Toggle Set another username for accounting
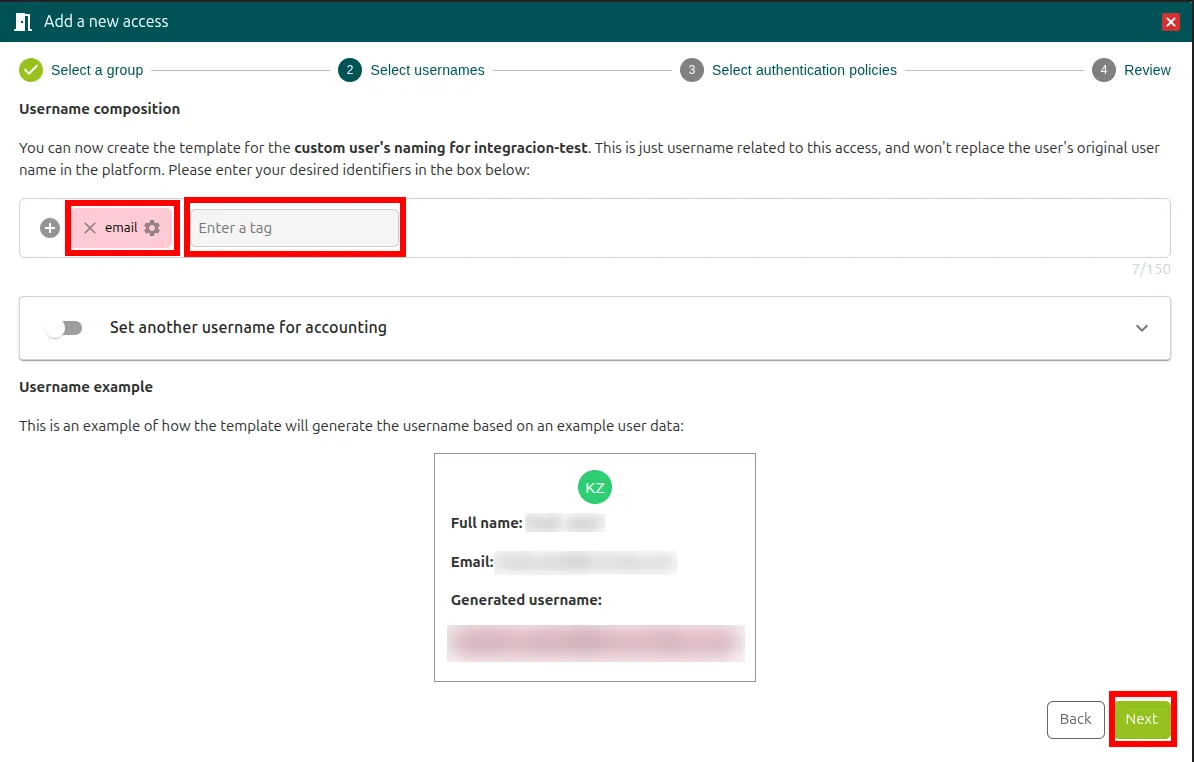The width and height of the screenshot is (1194, 762). [64, 328]
